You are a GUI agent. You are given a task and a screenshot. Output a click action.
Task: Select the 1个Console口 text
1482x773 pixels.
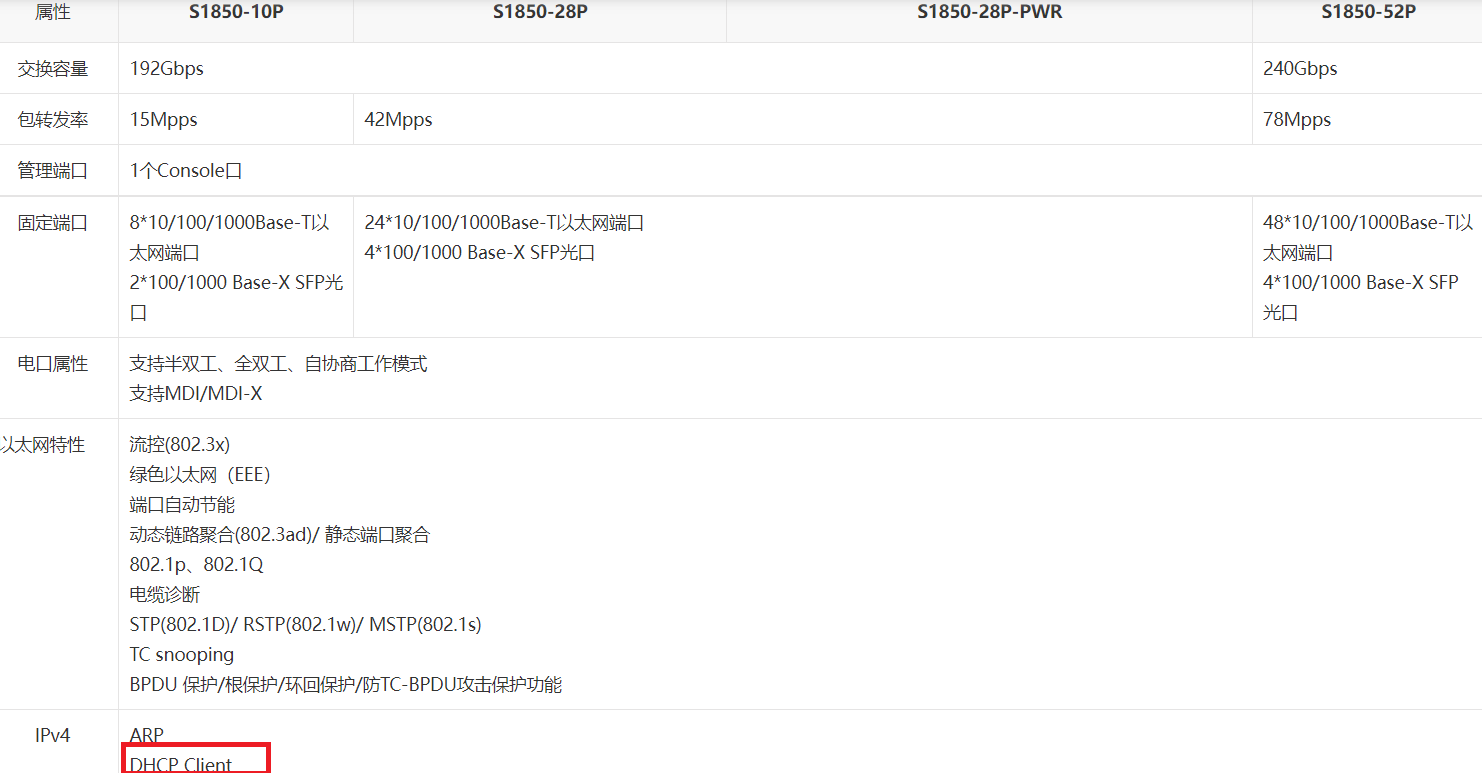(186, 171)
